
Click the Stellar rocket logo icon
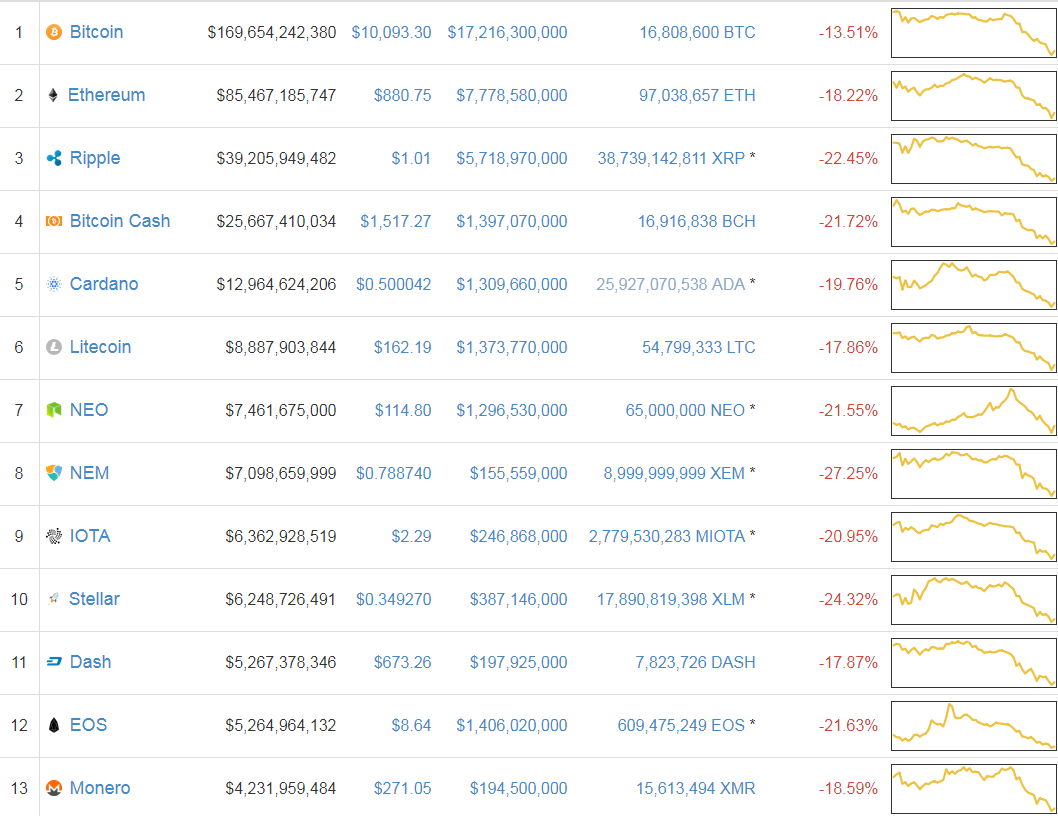click(x=53, y=599)
